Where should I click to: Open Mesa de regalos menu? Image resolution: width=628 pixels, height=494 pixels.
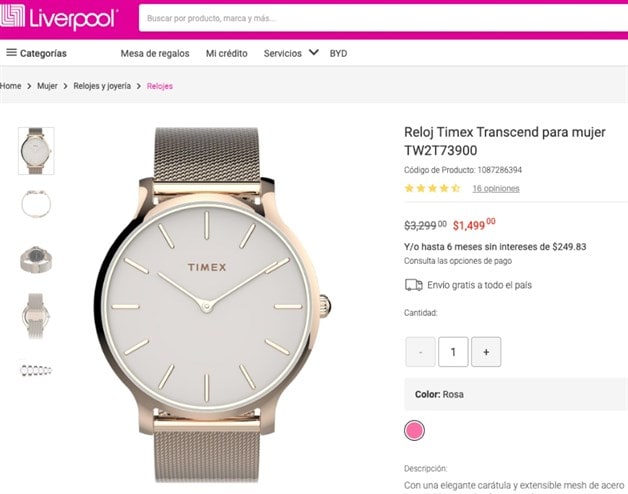pyautogui.click(x=155, y=53)
